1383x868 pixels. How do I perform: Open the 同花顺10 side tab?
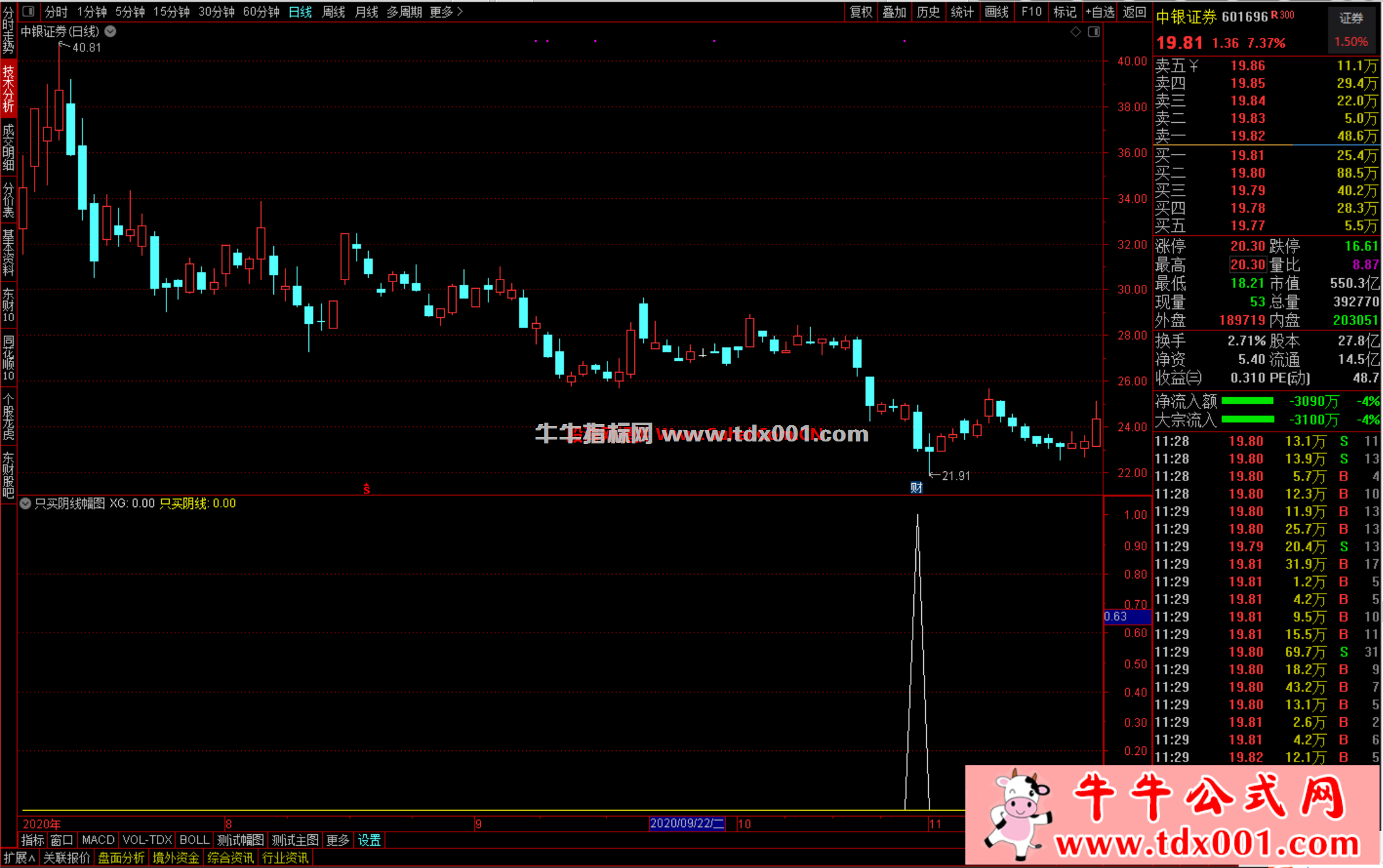pos(8,358)
